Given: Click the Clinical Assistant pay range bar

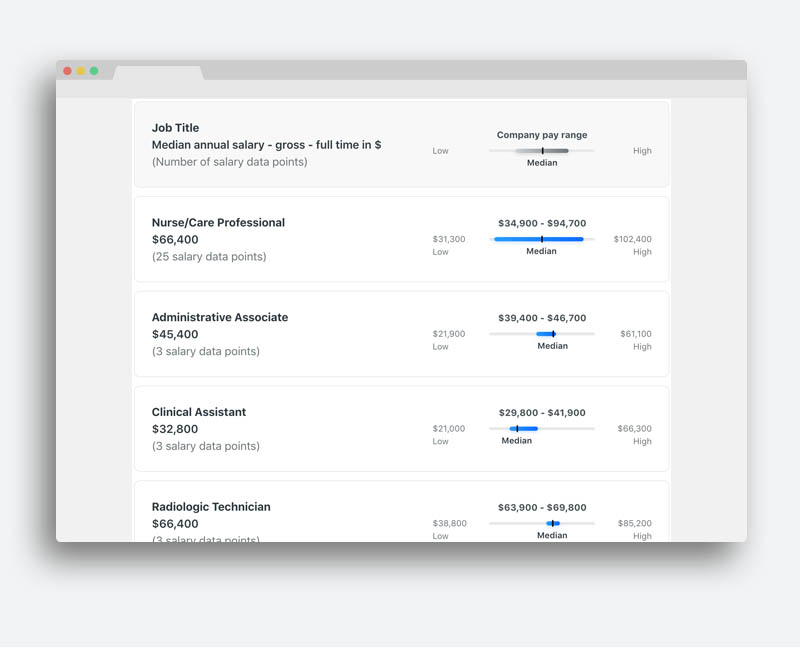Looking at the screenshot, I should (542, 429).
